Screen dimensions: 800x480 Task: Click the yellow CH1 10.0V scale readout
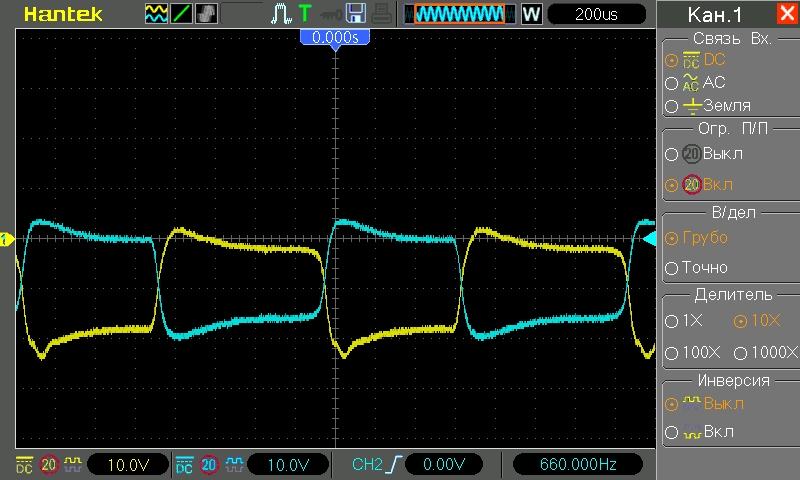click(127, 465)
